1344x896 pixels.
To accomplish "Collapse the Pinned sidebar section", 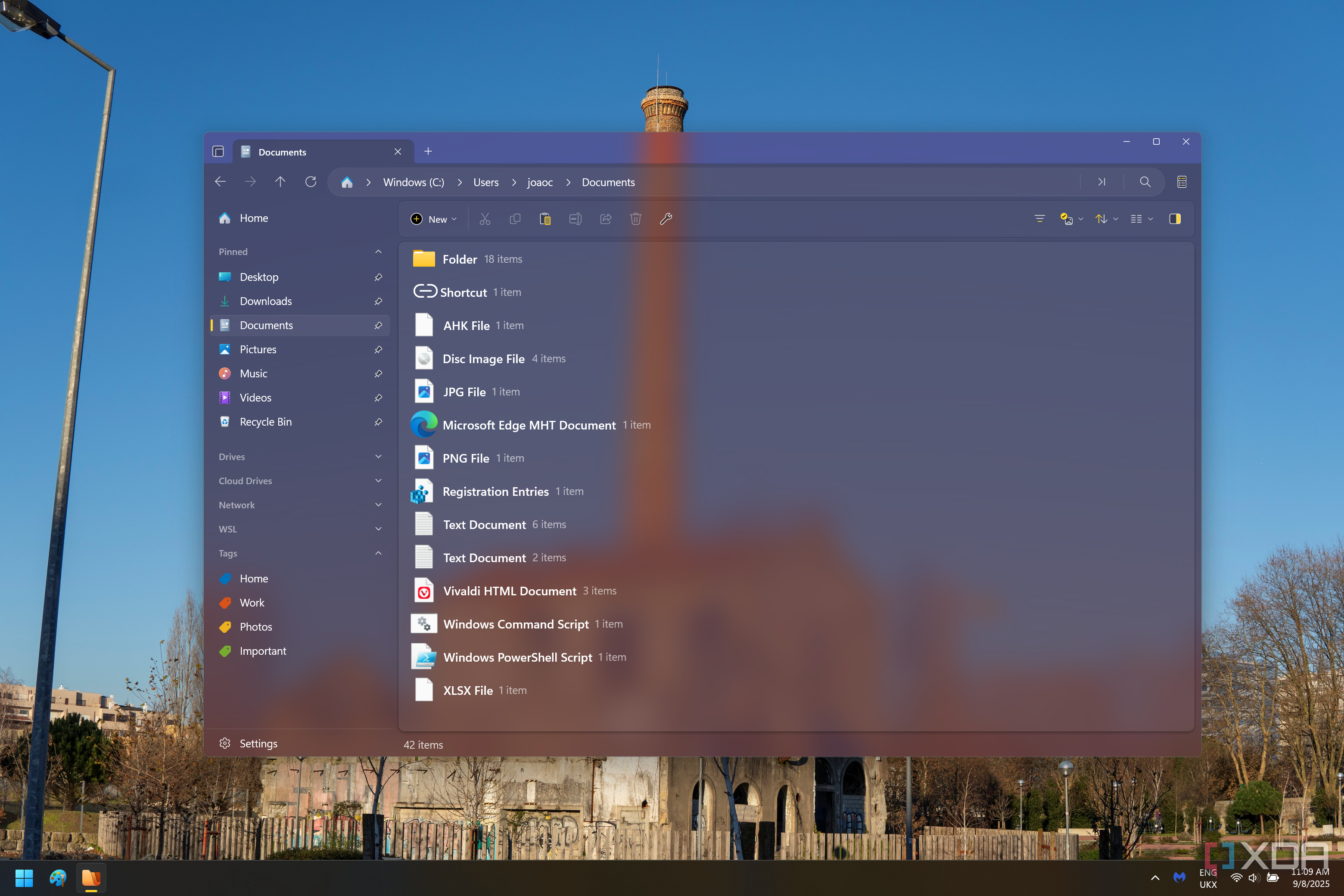I will [378, 252].
